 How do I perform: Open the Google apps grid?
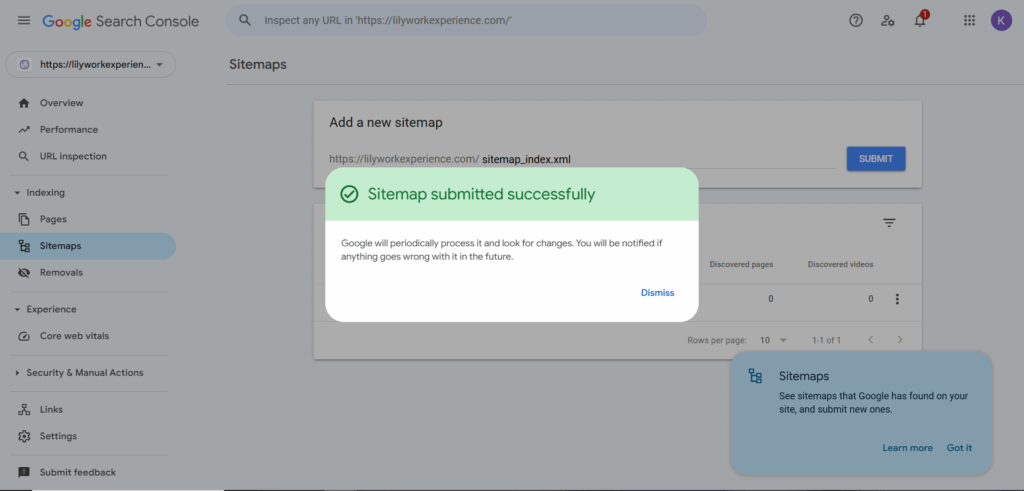click(x=970, y=20)
